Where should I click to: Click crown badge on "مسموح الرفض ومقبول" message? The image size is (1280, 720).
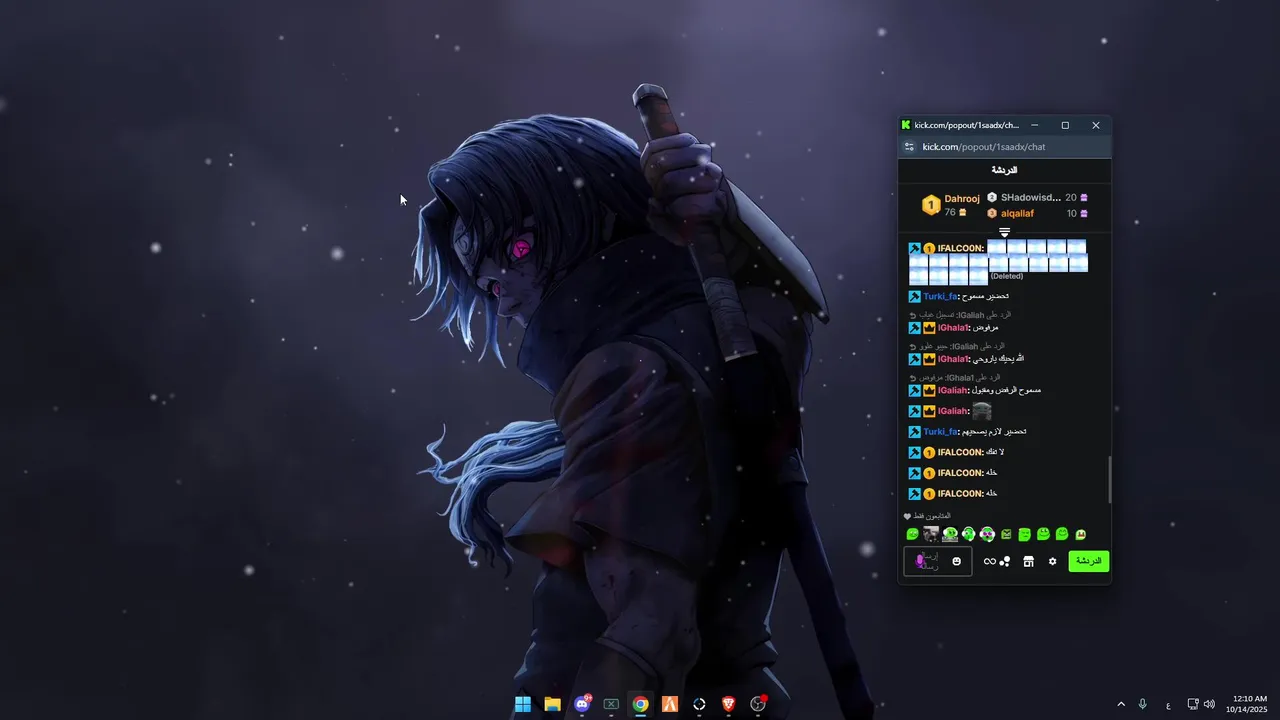[x=929, y=390]
